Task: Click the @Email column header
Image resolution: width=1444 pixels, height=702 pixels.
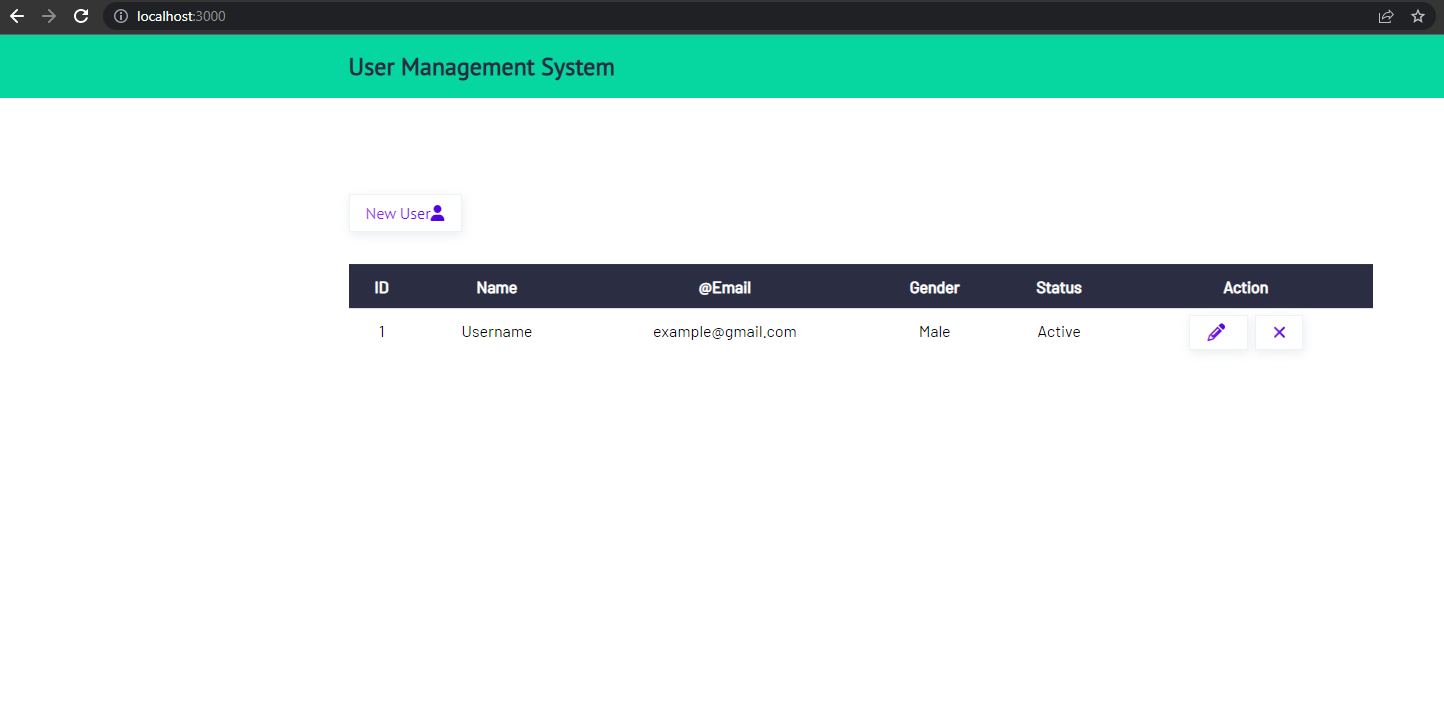Action: tap(724, 287)
